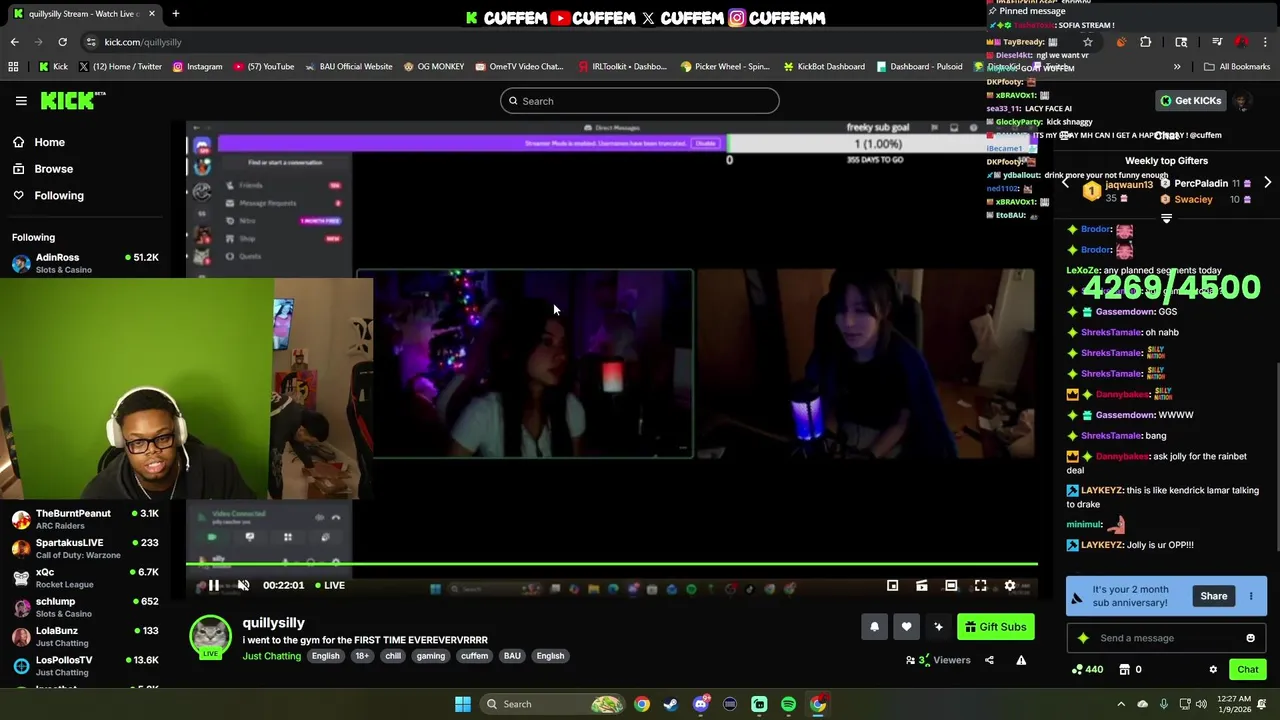Open chat settings gear
This screenshot has height=720, width=1280.
coord(1213,670)
